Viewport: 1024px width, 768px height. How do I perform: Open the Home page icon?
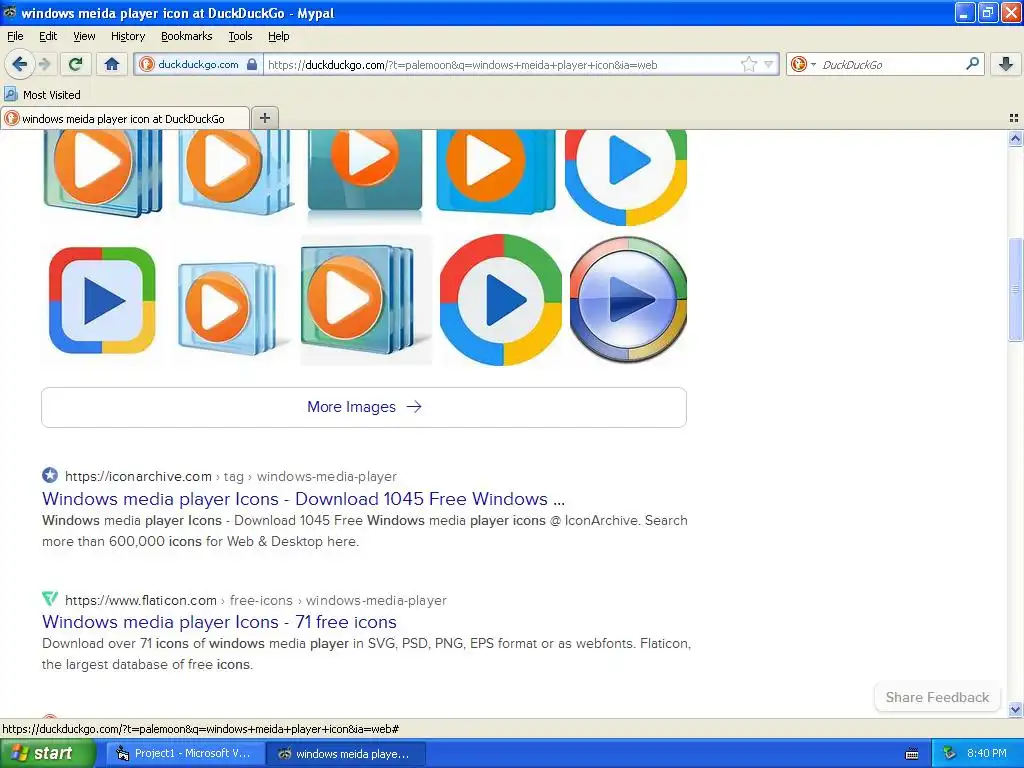112,64
